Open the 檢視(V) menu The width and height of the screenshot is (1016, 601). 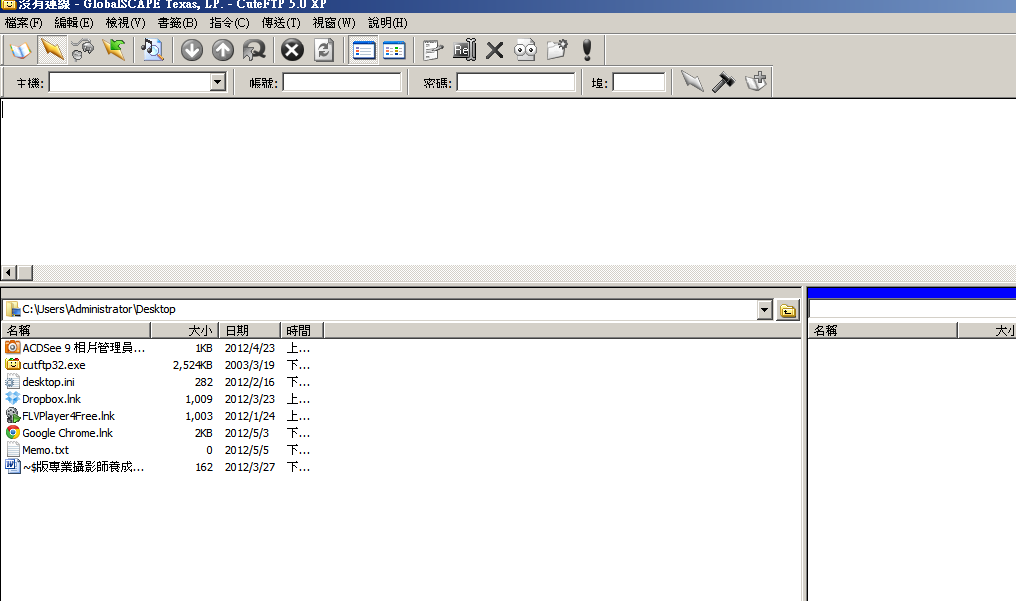(126, 23)
